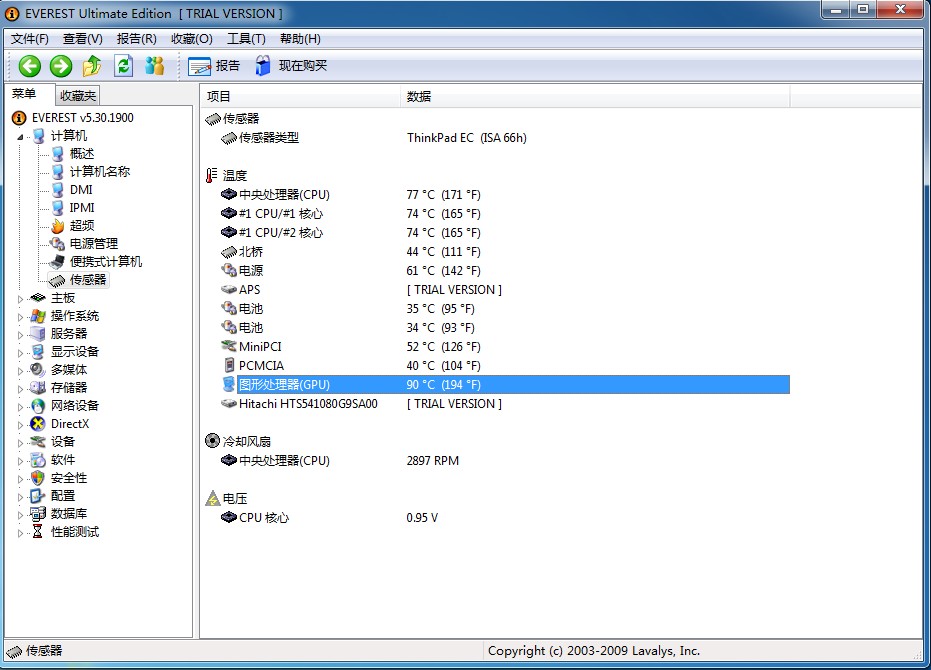Expand the 操作系统 tree node
The image size is (931, 670).
tap(20, 317)
